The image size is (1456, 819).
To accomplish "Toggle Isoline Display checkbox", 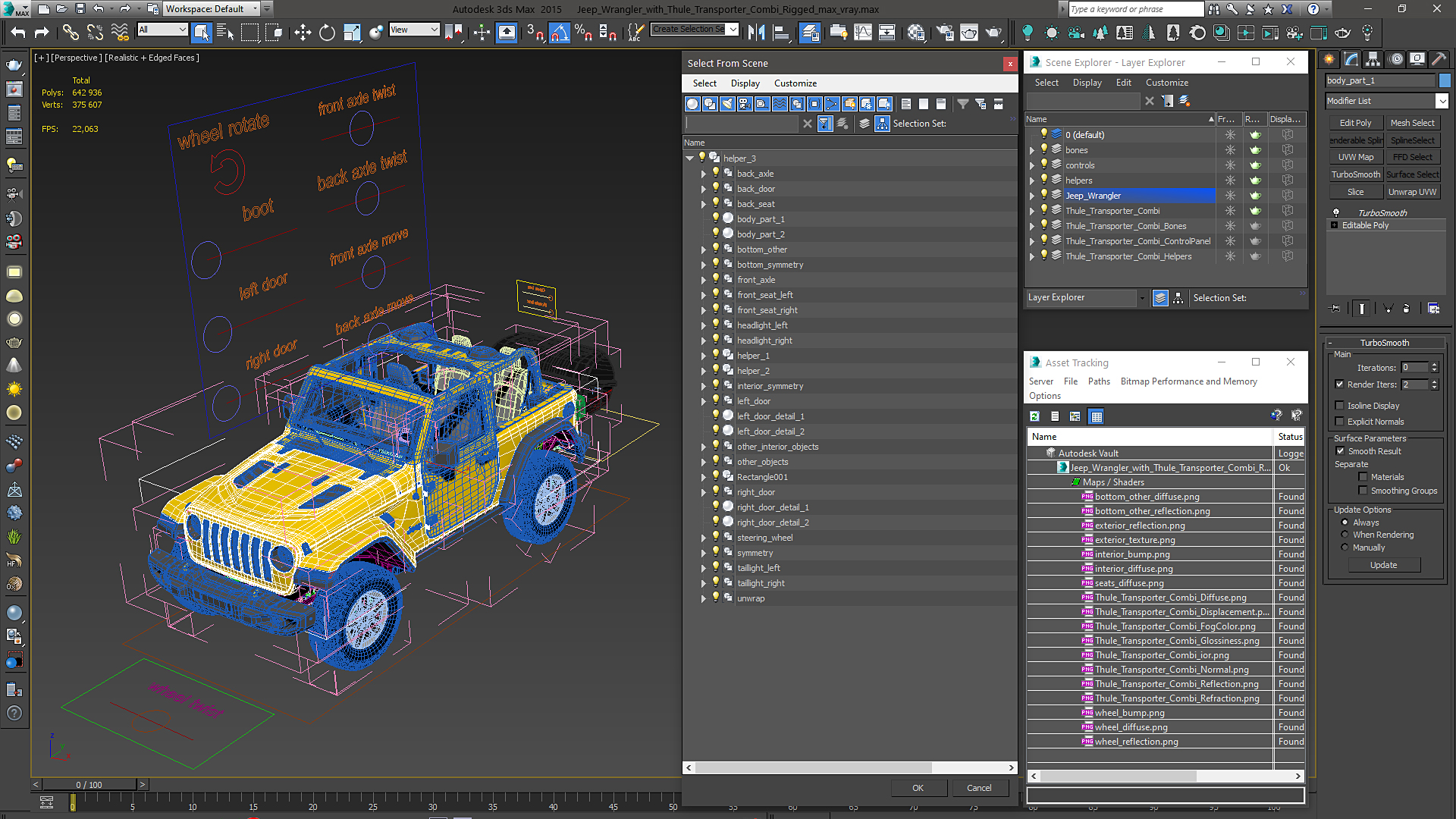I will (x=1339, y=406).
